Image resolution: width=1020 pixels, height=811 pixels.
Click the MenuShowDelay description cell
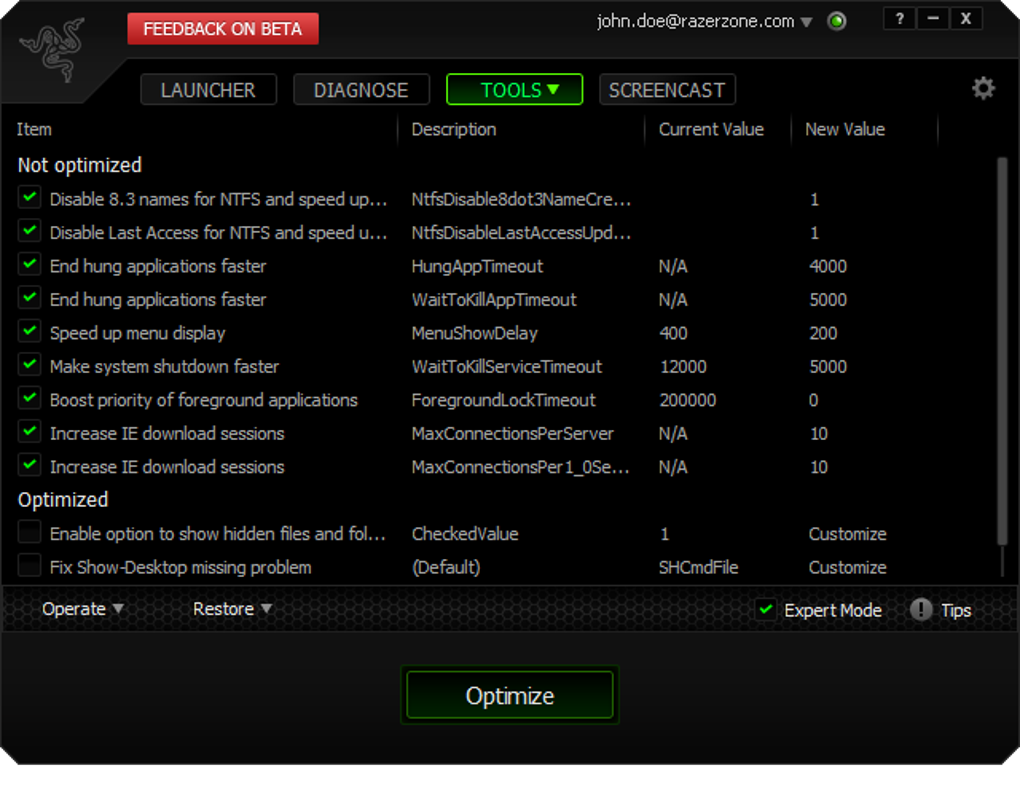[x=474, y=333]
